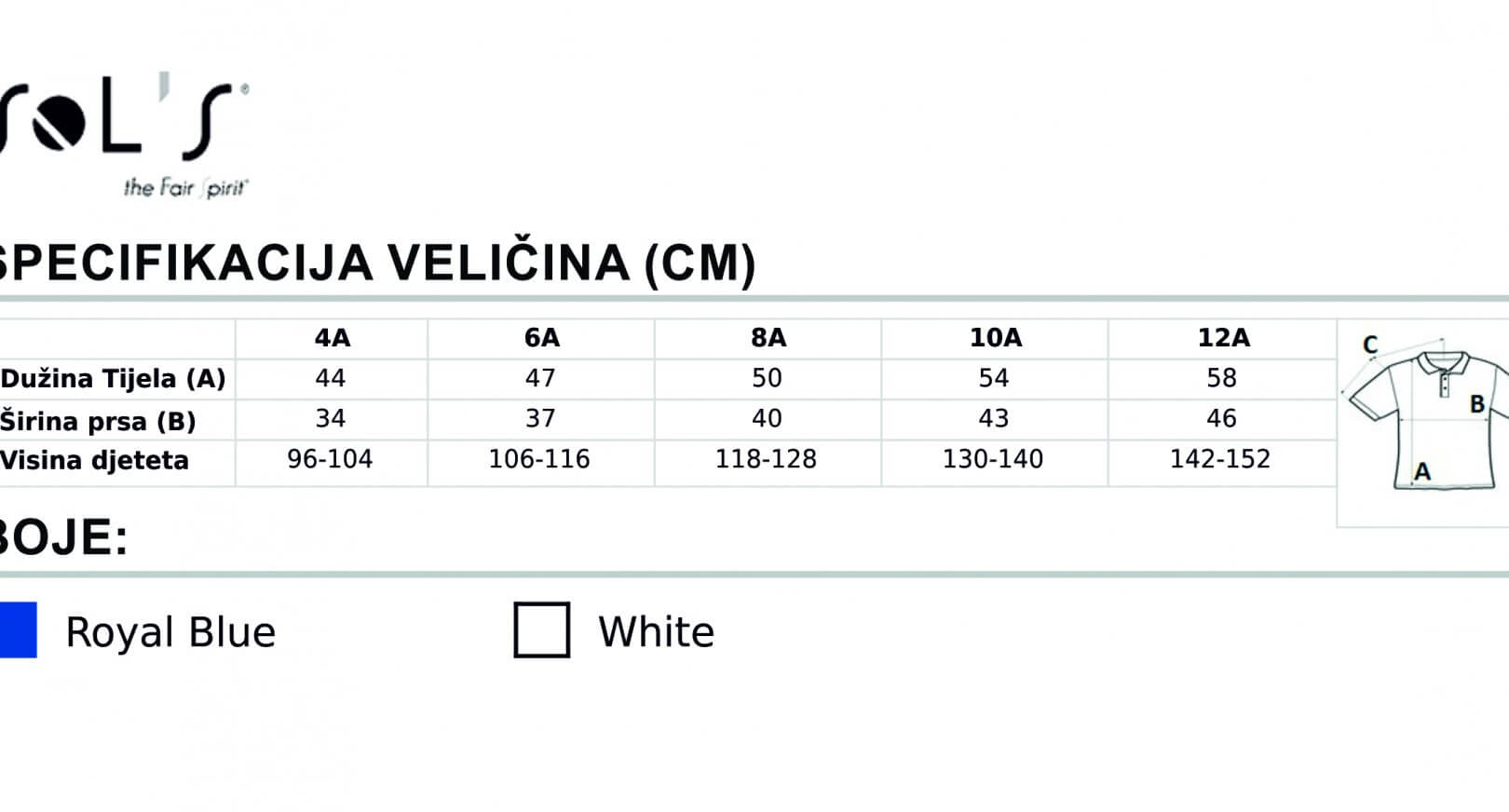
Task: Click the 142-152 height cell
Action: pyautogui.click(x=1220, y=459)
